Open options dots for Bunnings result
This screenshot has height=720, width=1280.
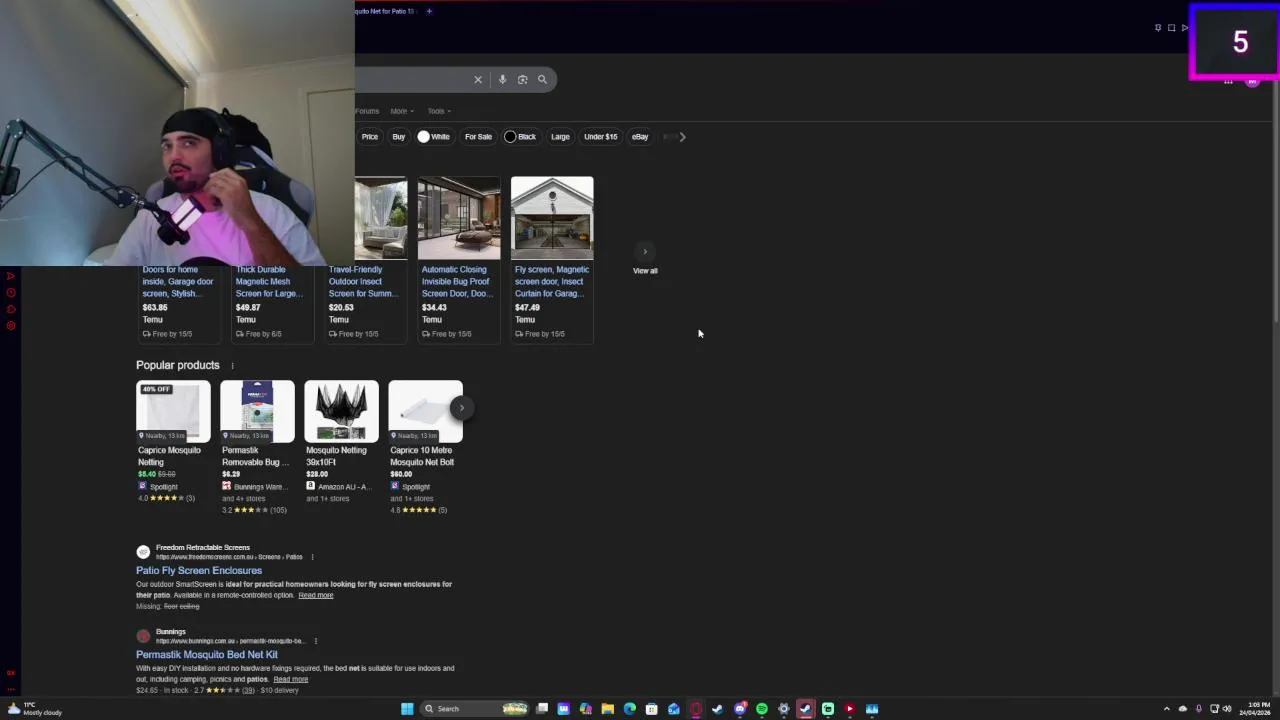pyautogui.click(x=315, y=641)
